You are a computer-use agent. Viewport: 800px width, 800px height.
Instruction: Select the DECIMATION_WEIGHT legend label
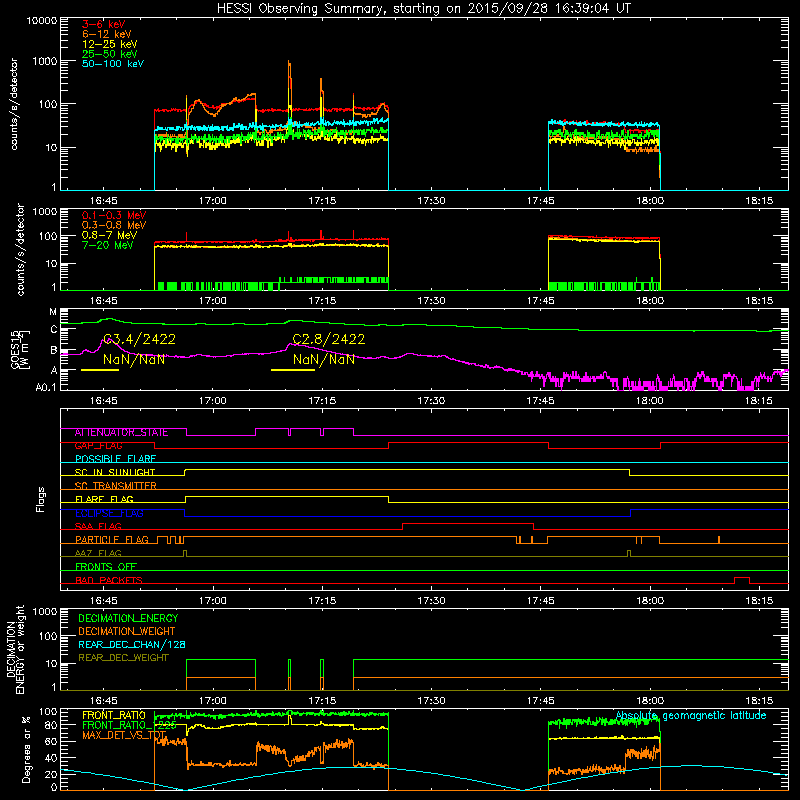[x=127, y=631]
